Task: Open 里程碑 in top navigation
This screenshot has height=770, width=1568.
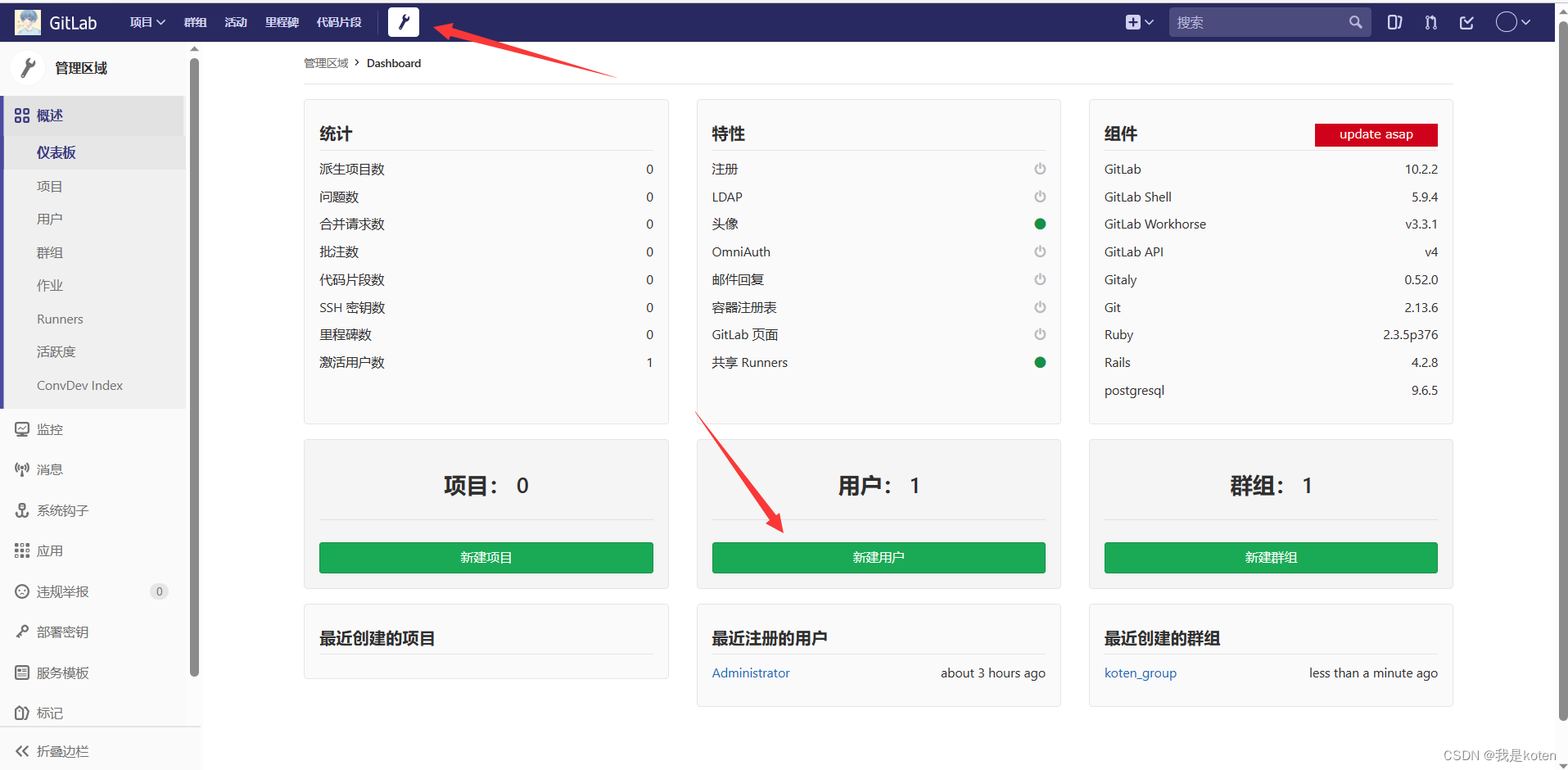Action: (x=282, y=22)
